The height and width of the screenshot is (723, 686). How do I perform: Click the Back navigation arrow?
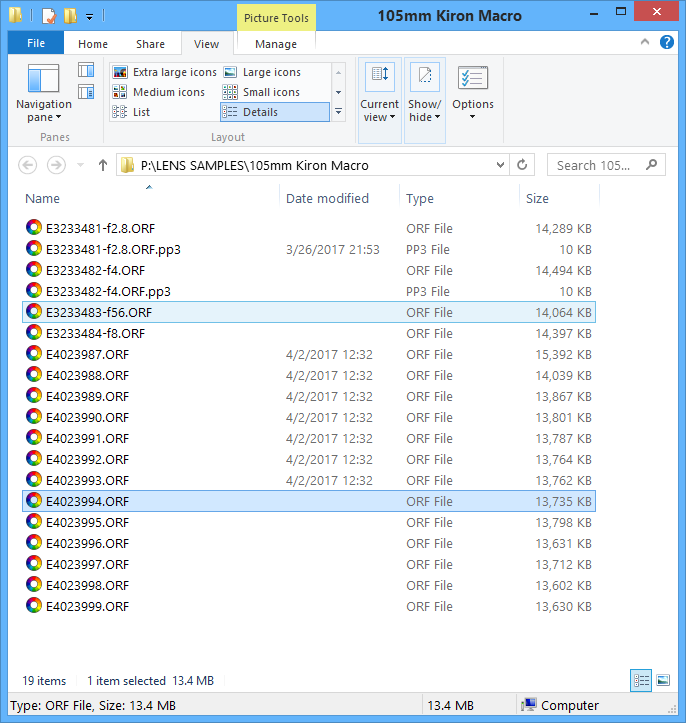tap(28, 165)
